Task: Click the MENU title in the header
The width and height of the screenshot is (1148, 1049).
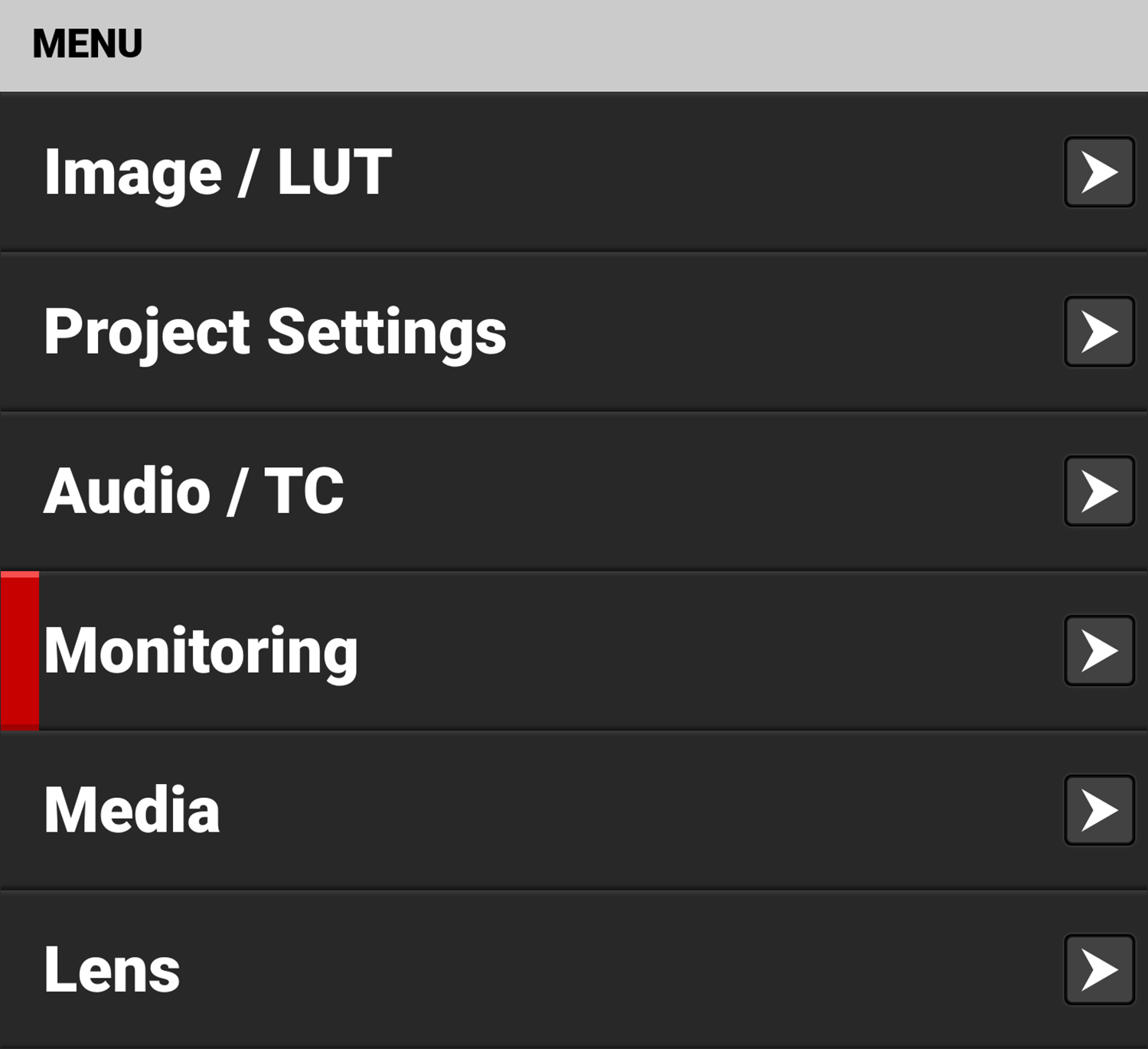Action: [87, 44]
